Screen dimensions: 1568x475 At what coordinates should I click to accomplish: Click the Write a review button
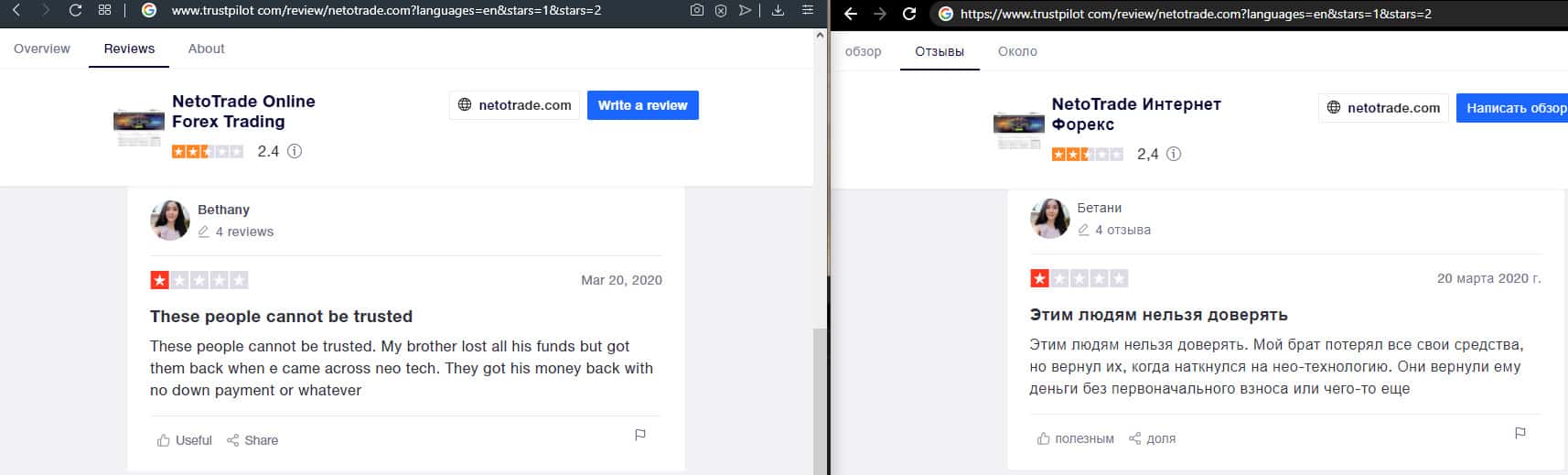pos(643,105)
